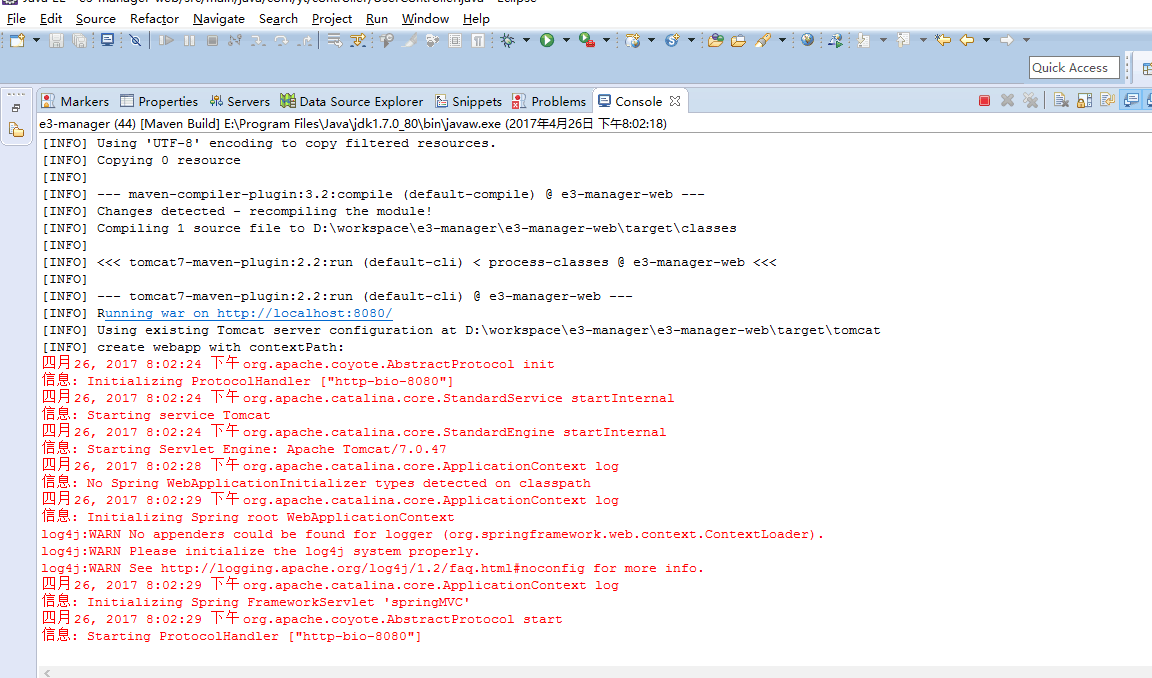
Task: Expand the External Tools dropdown arrow
Action: [606, 40]
